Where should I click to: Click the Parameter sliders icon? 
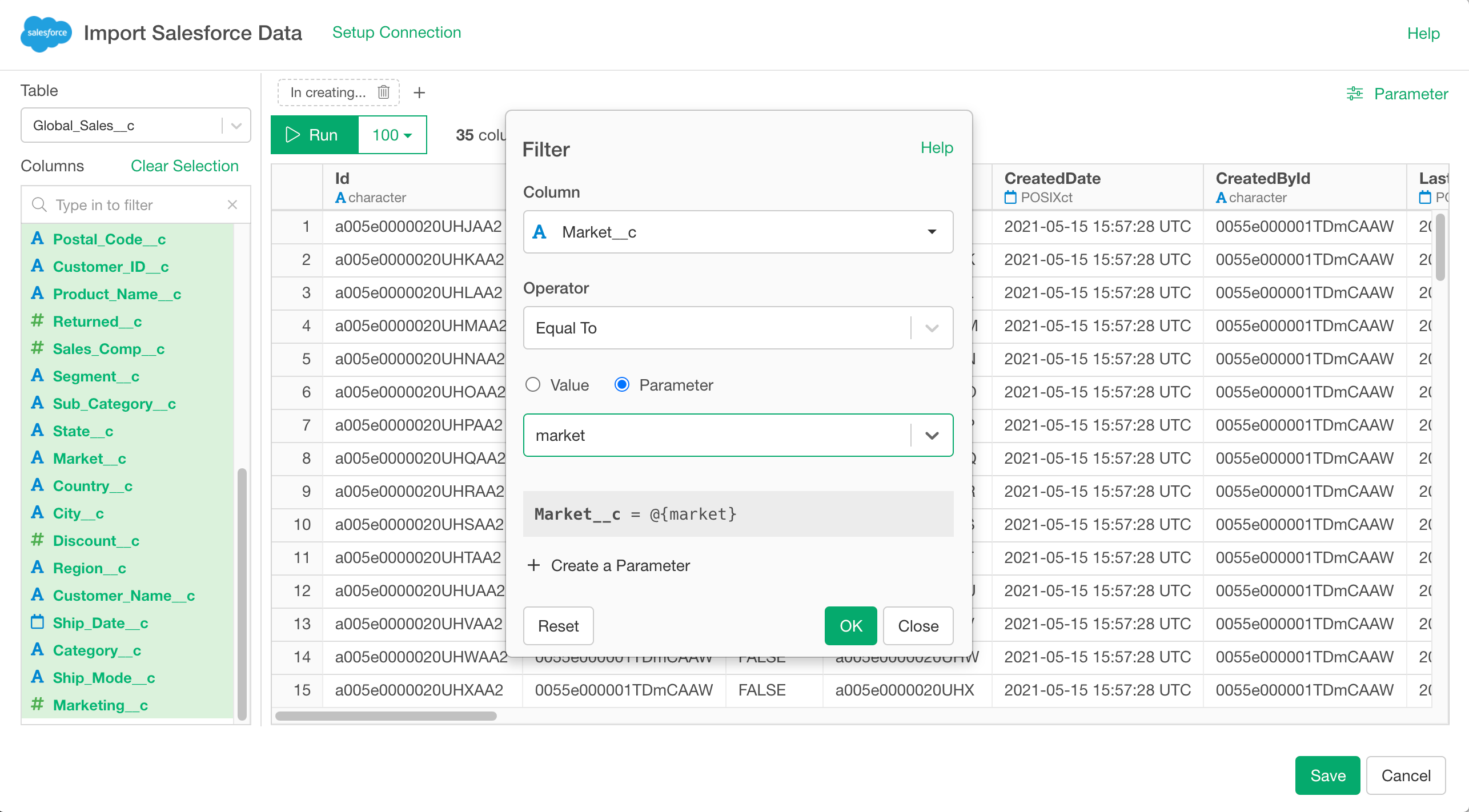1355,94
